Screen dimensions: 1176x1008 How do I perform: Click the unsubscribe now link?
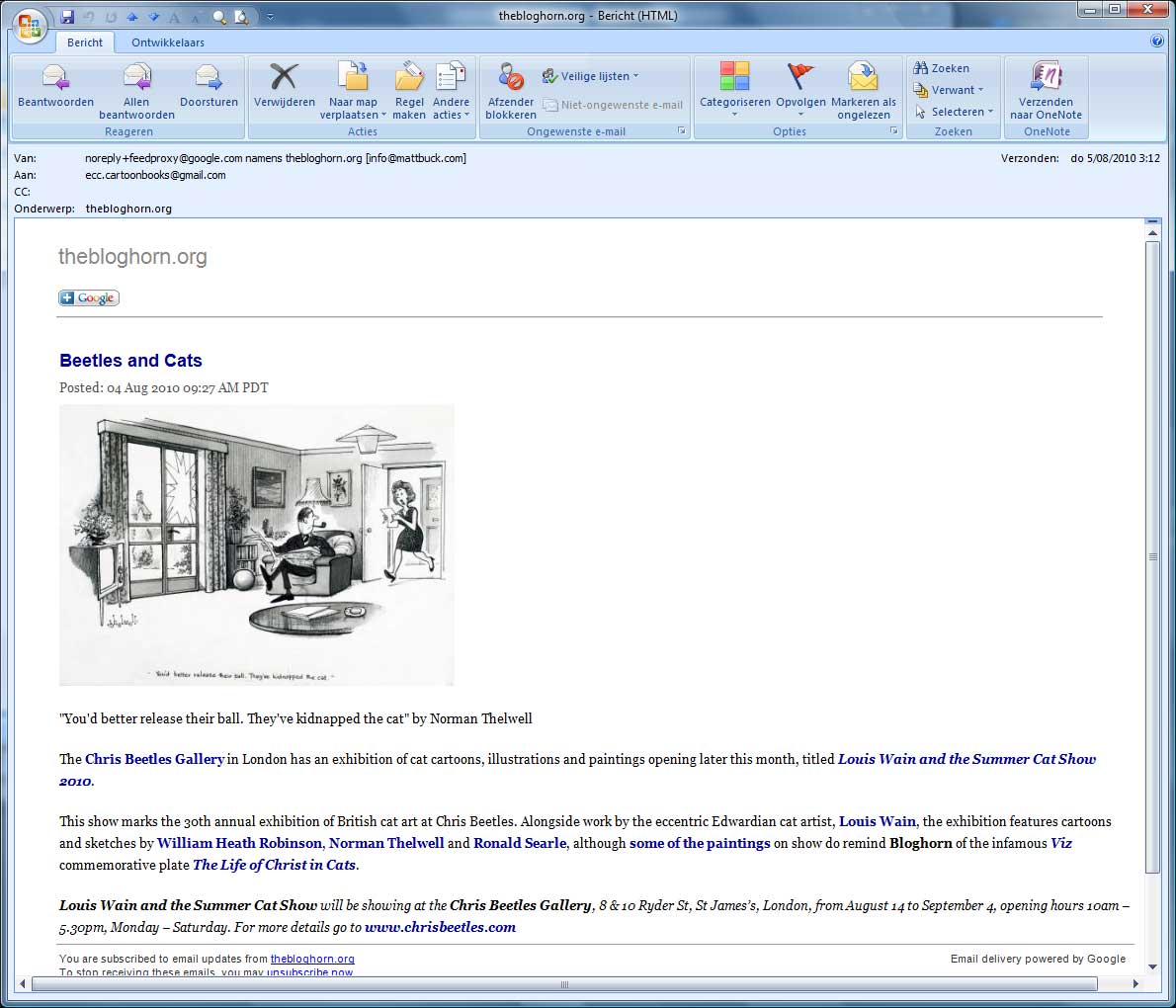310,972
